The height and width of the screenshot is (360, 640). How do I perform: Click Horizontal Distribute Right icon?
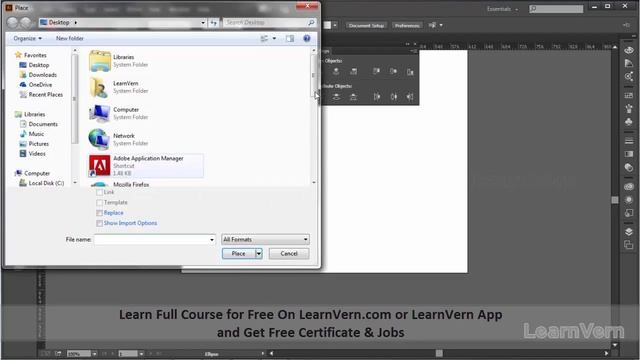point(410,97)
